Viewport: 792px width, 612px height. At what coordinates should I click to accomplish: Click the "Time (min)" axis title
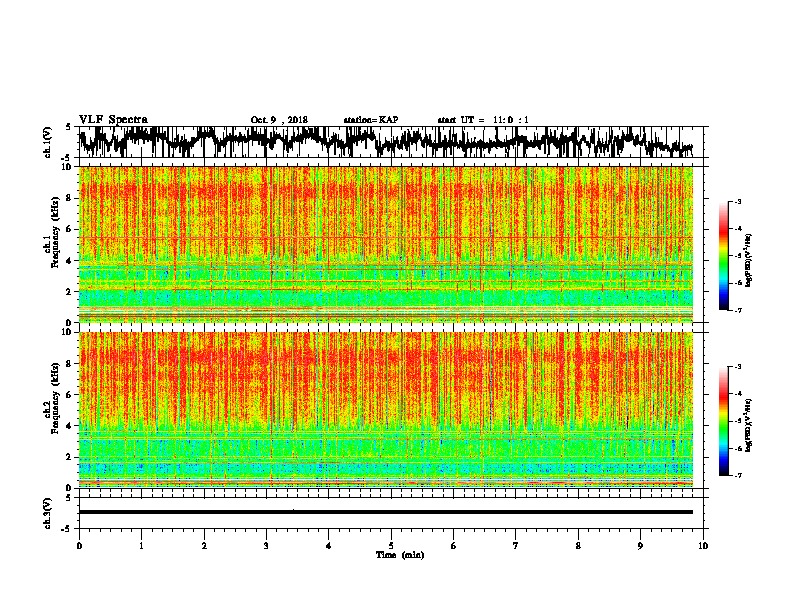tap(400, 555)
